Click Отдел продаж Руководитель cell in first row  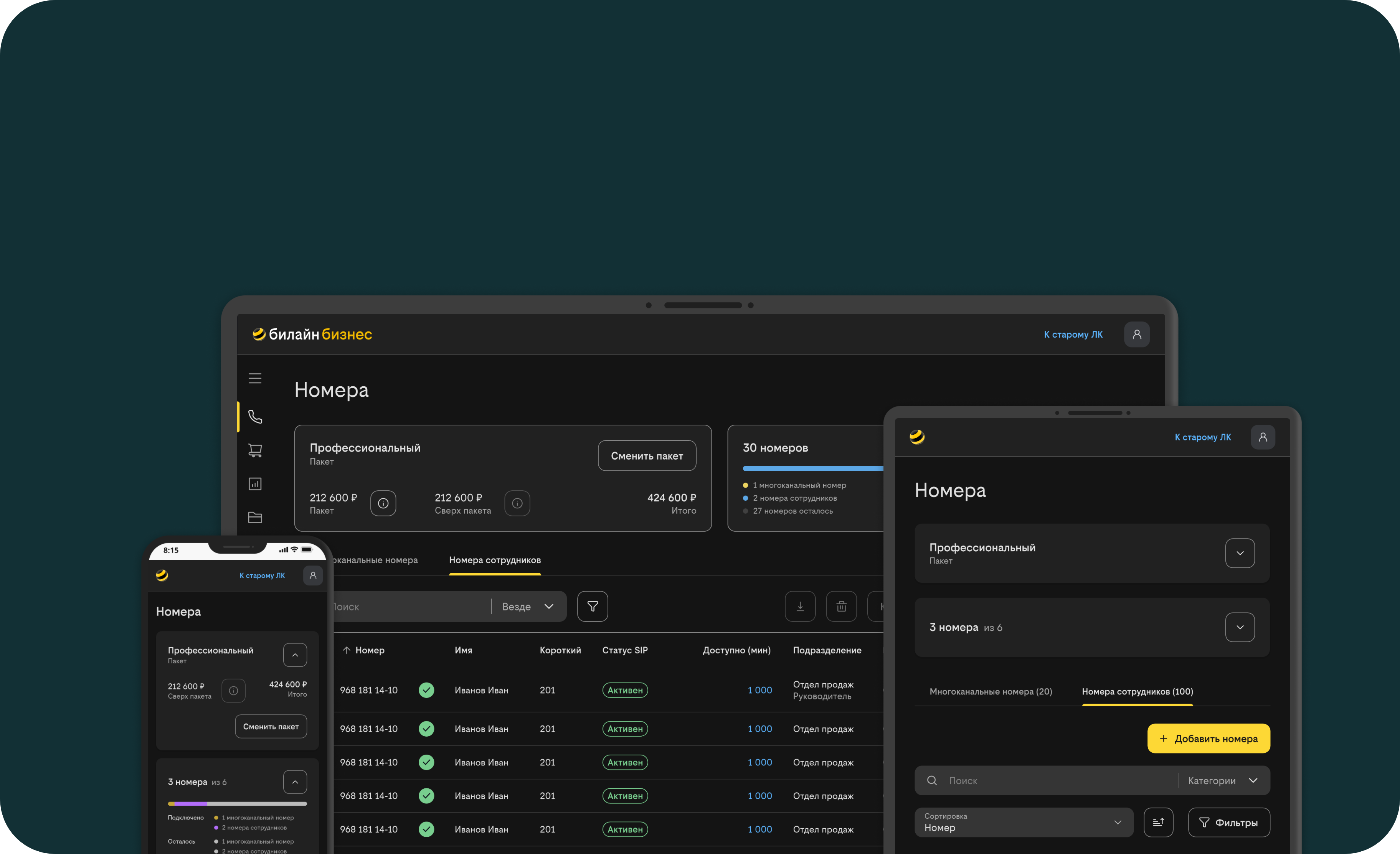click(823, 690)
